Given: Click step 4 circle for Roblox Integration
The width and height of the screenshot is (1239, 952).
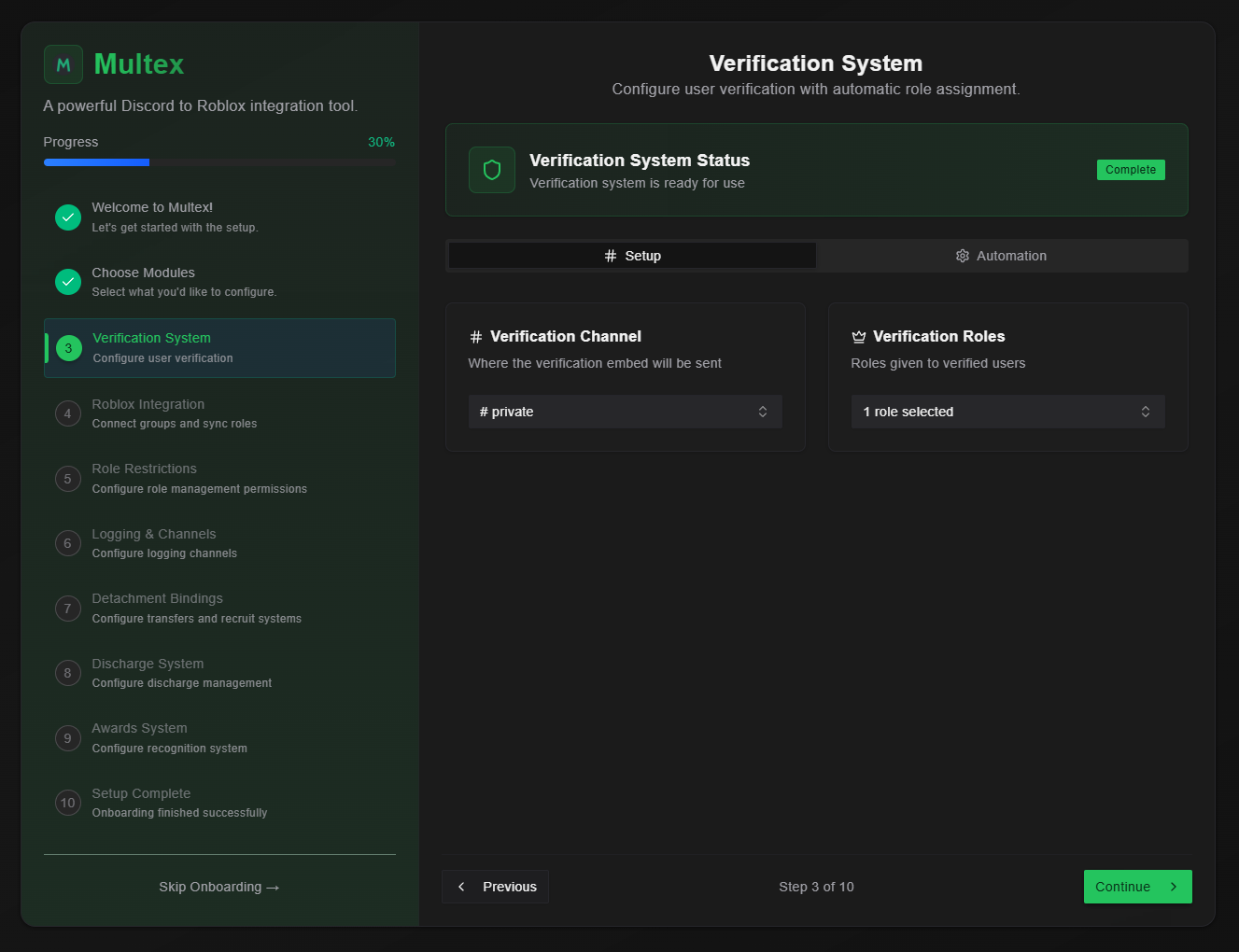Looking at the screenshot, I should tap(68, 413).
